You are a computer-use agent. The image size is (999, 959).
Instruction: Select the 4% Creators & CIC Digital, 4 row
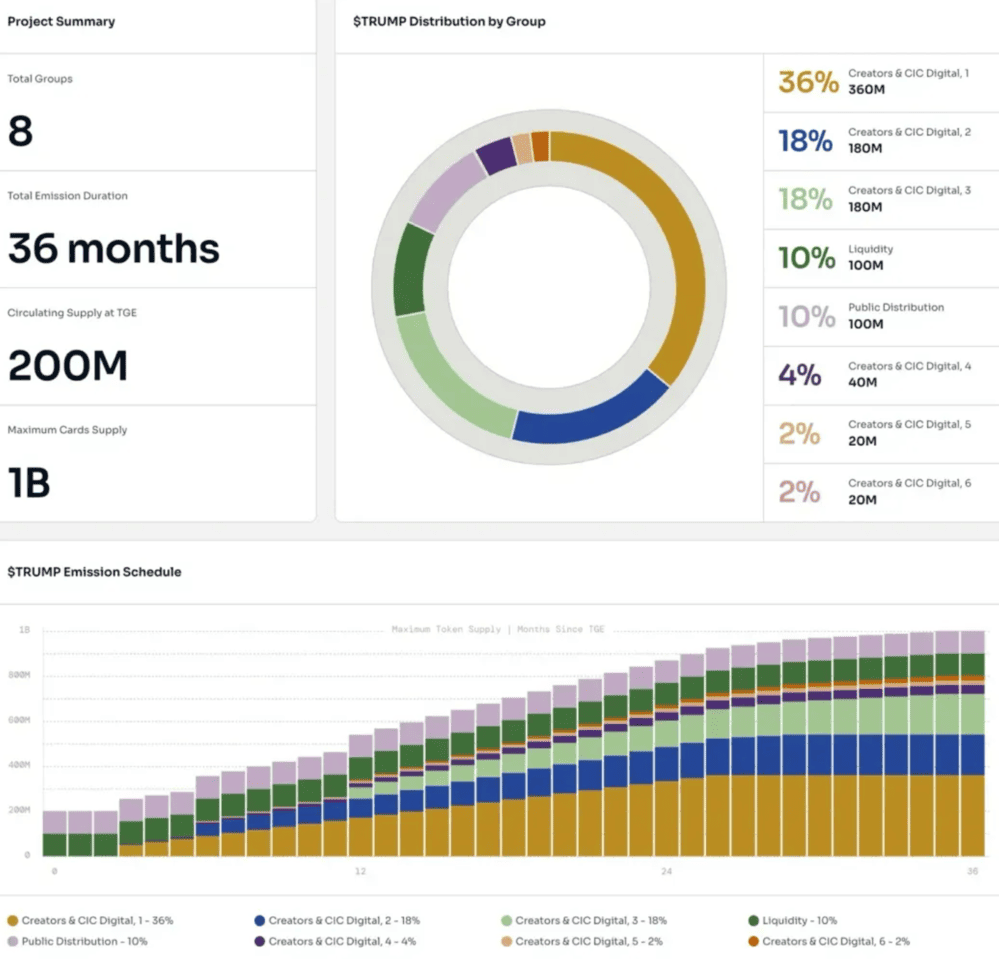click(880, 375)
